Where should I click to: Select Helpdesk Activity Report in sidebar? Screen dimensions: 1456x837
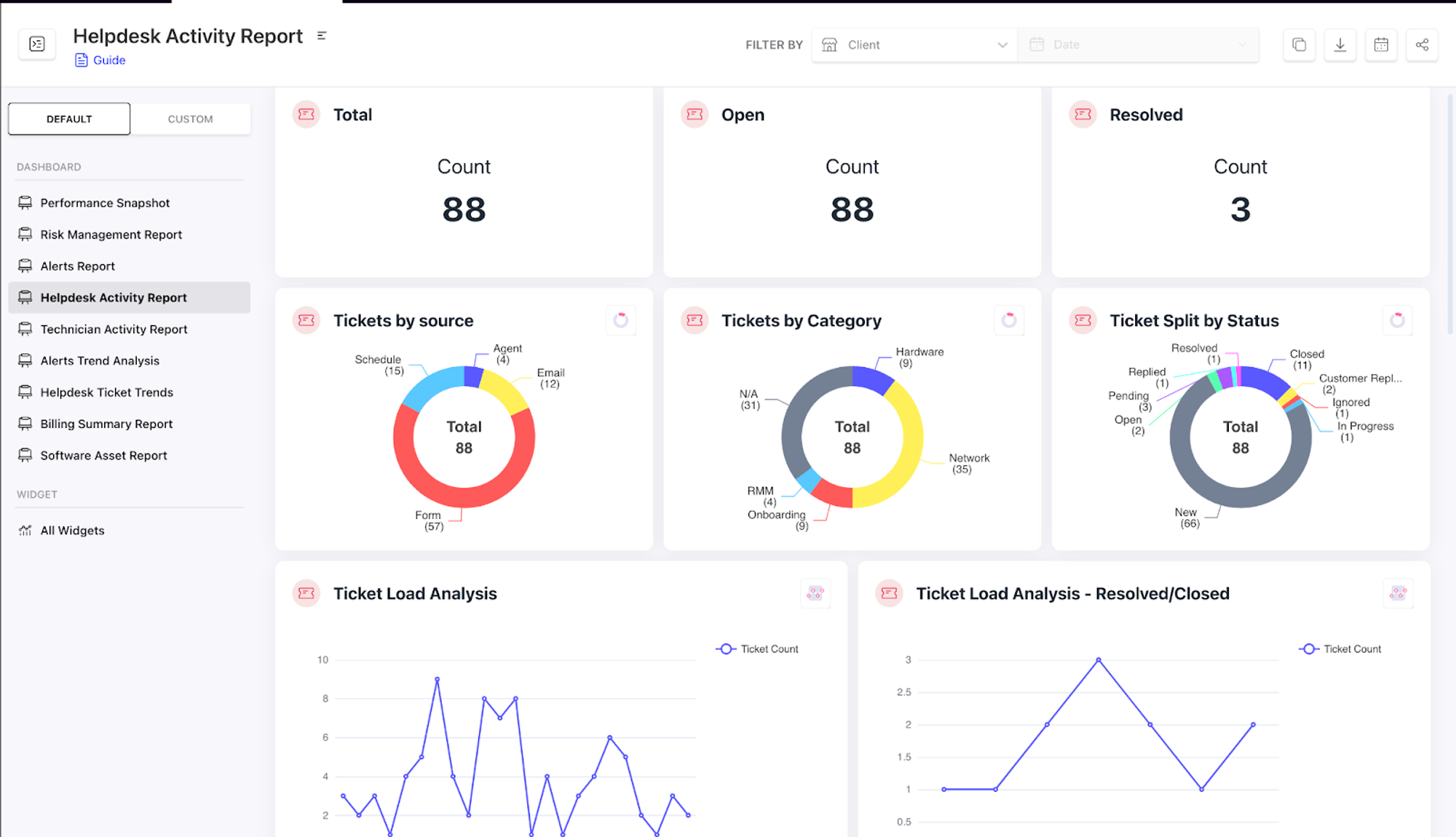click(x=130, y=298)
